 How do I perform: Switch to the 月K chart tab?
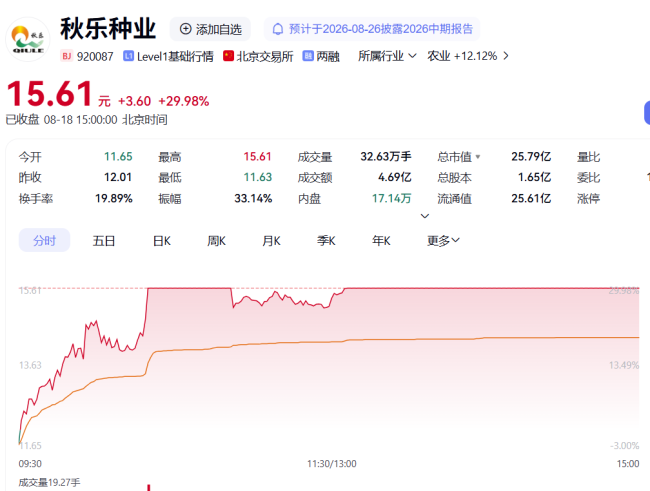tap(271, 241)
